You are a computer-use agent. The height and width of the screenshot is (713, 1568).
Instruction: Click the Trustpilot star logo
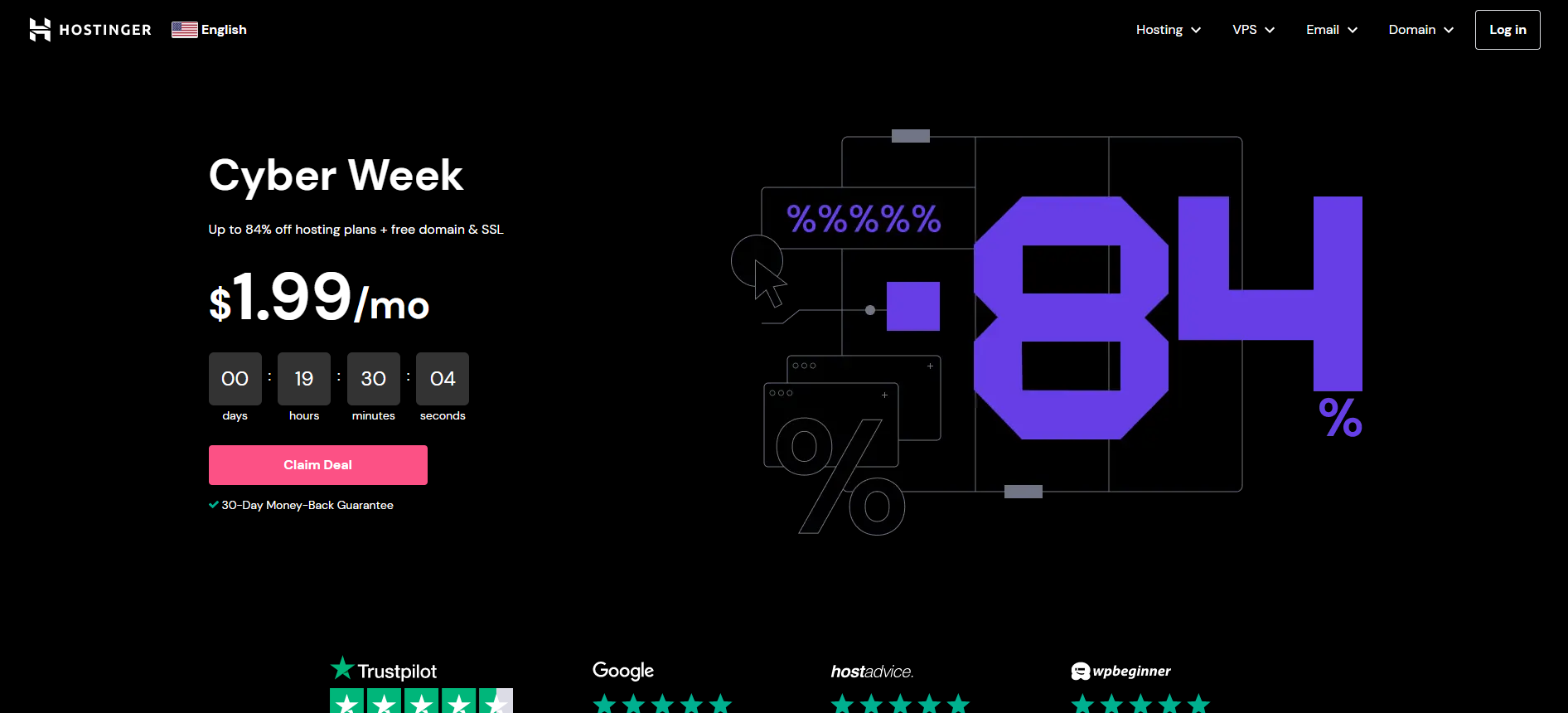click(342, 668)
